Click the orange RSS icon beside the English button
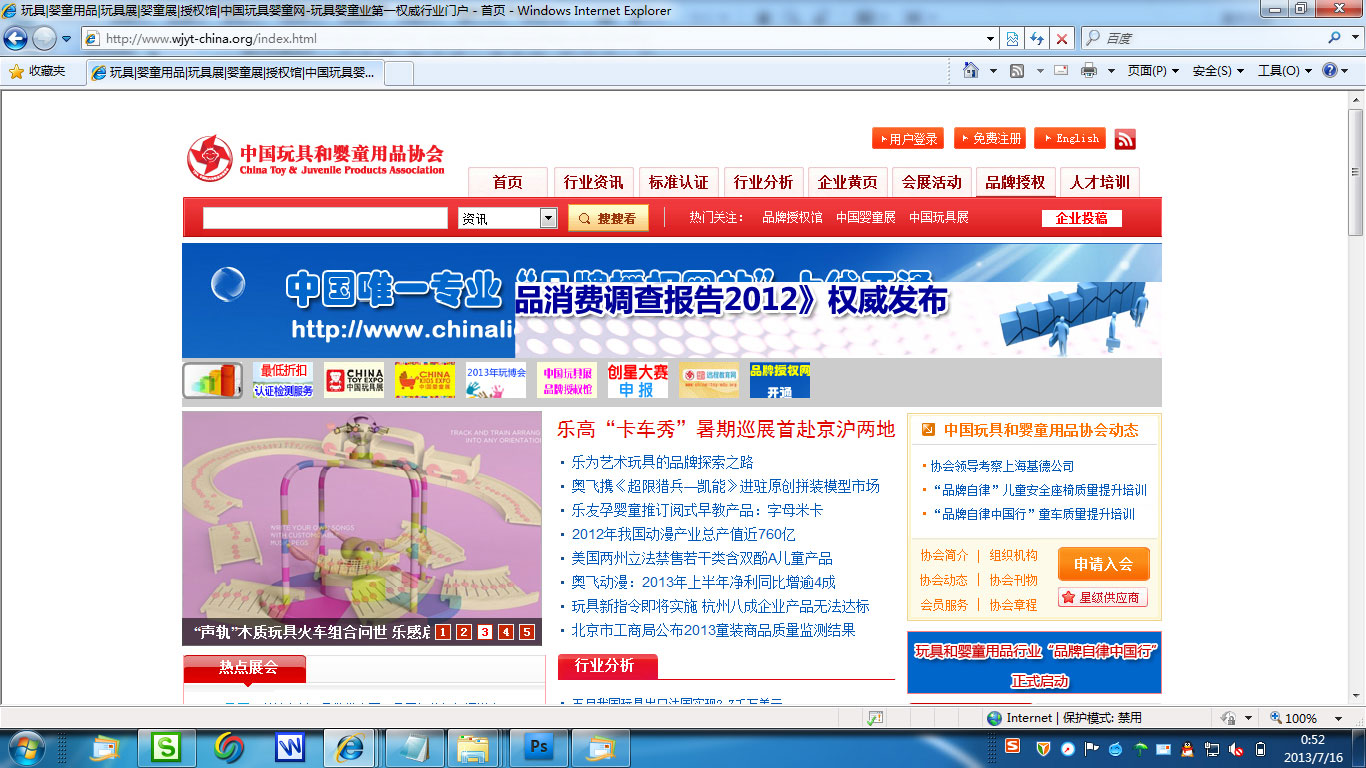Screen dimensions: 1366x768 (x=1125, y=138)
